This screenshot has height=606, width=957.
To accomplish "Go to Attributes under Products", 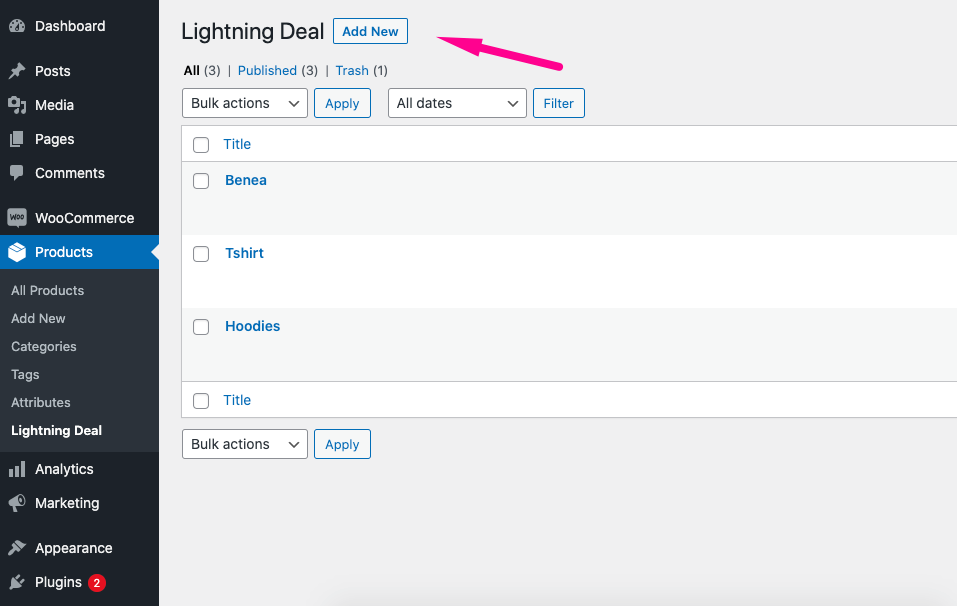I will click(41, 402).
